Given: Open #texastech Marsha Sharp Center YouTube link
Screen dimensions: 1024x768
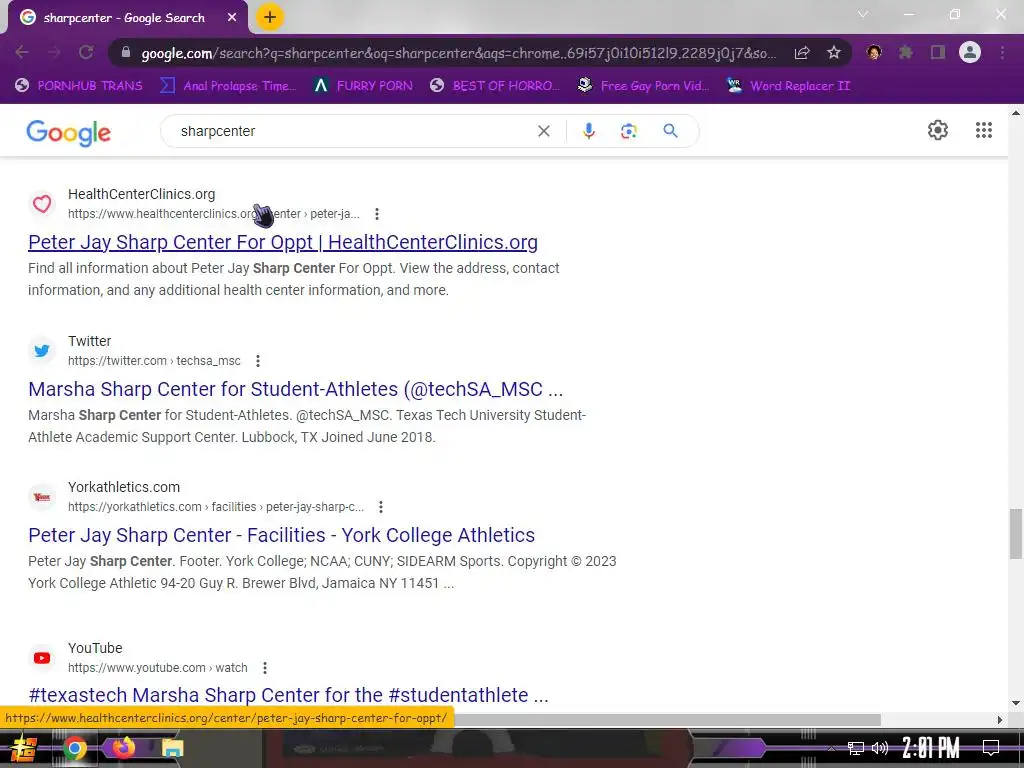Looking at the screenshot, I should click(x=288, y=695).
